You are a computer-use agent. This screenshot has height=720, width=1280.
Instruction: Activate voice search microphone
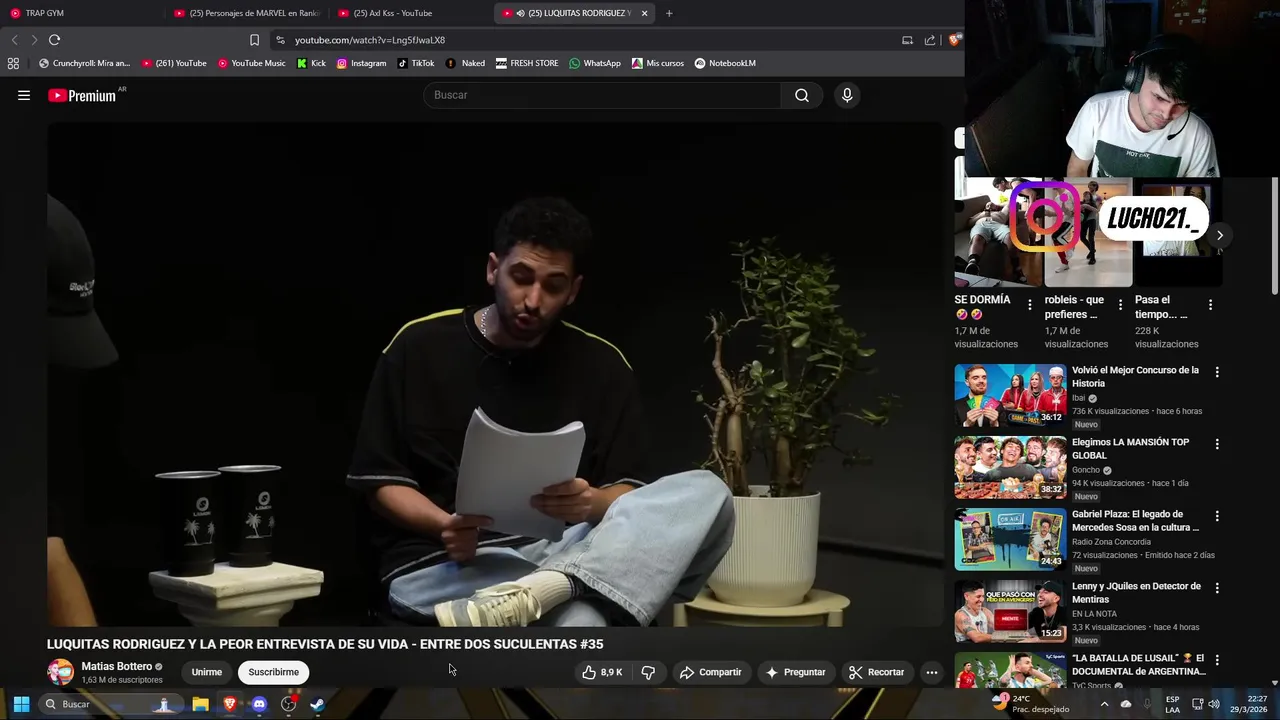(x=847, y=95)
